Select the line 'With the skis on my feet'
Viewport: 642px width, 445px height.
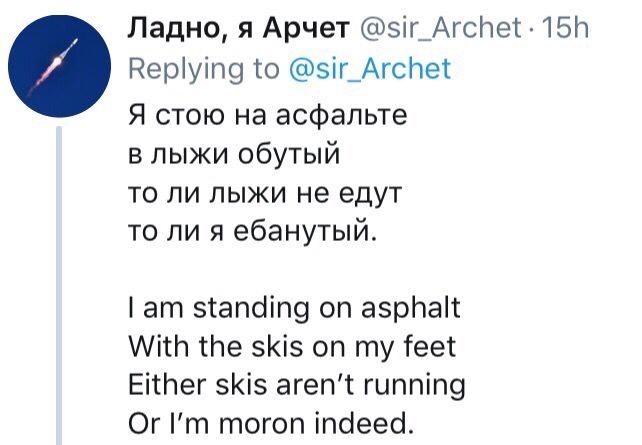click(292, 346)
